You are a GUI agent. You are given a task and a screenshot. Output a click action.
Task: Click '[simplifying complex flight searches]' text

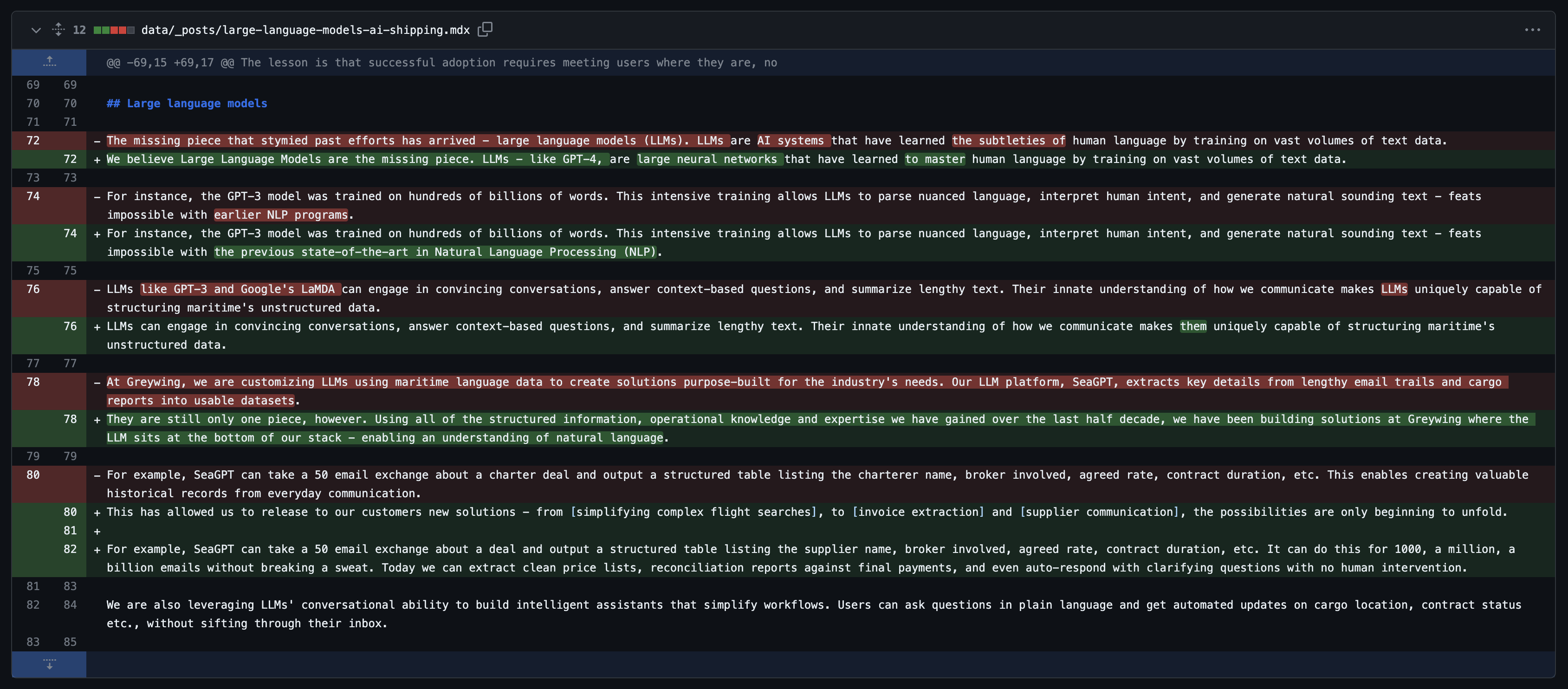coord(693,512)
